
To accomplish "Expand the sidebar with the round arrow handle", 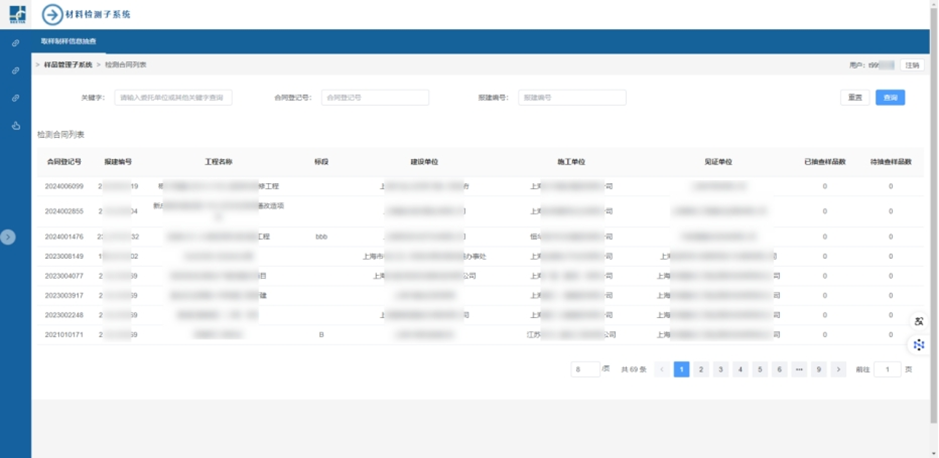I will (8, 237).
